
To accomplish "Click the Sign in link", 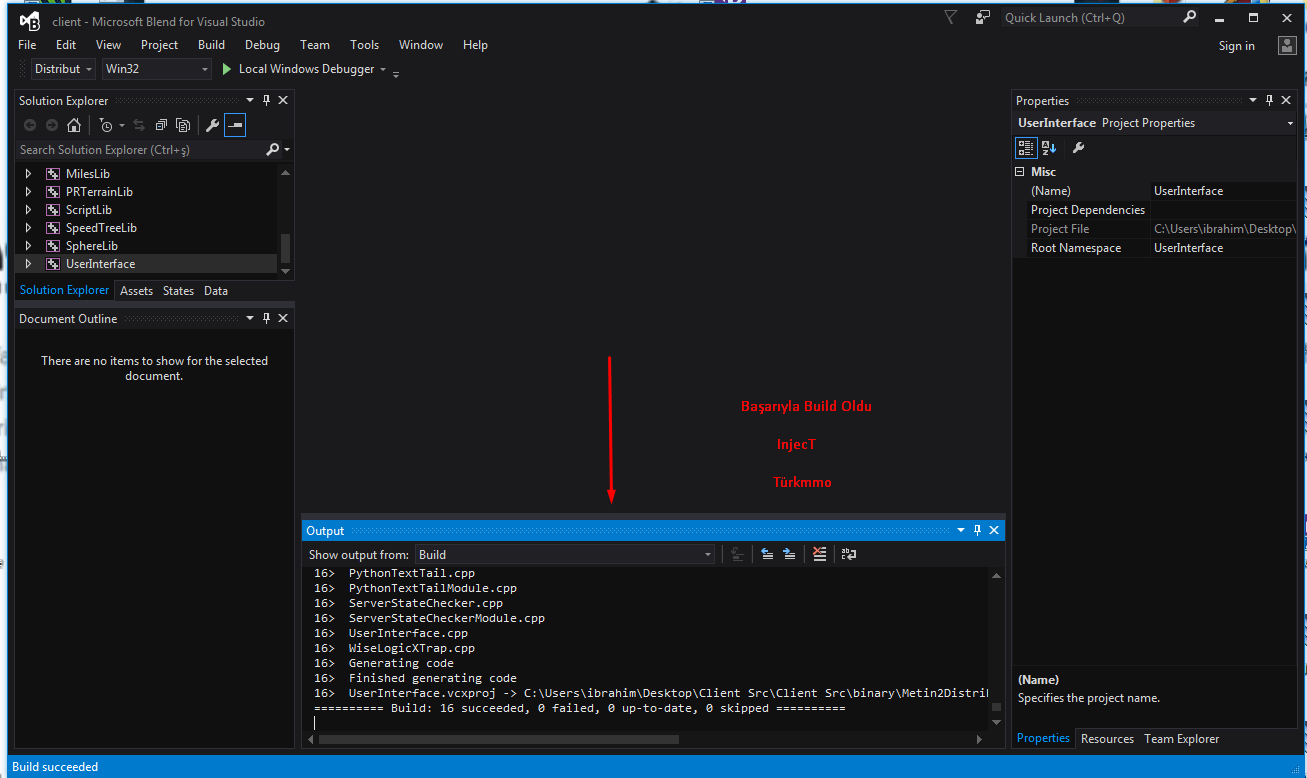I will (1236, 46).
